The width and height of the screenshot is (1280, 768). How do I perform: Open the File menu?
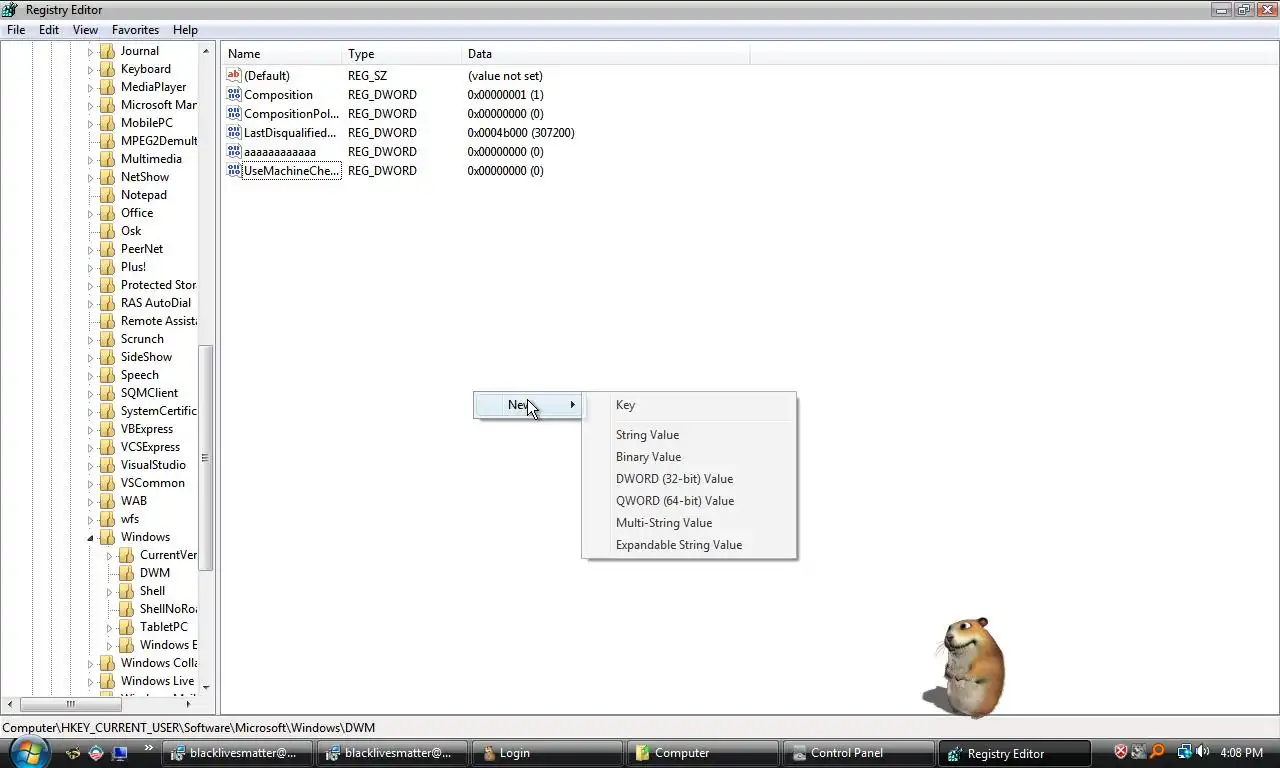[16, 30]
